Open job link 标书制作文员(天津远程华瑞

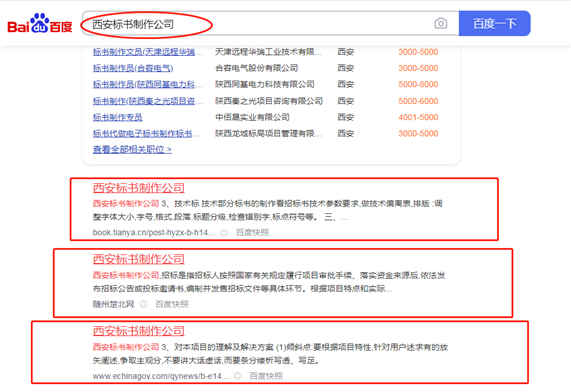[x=147, y=52]
